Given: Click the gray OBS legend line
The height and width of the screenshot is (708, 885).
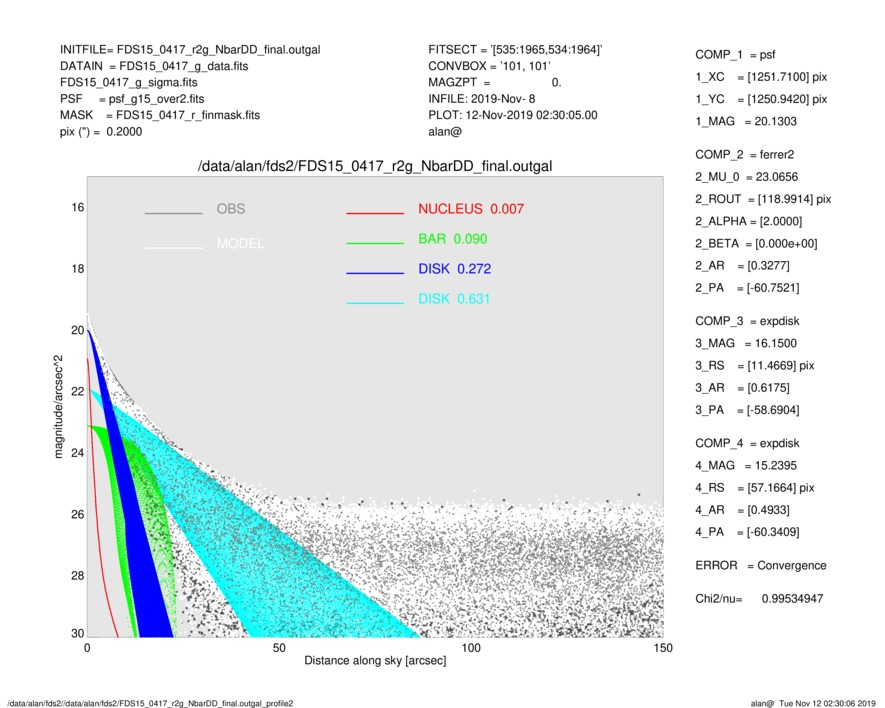Looking at the screenshot, I should pyautogui.click(x=173, y=213).
